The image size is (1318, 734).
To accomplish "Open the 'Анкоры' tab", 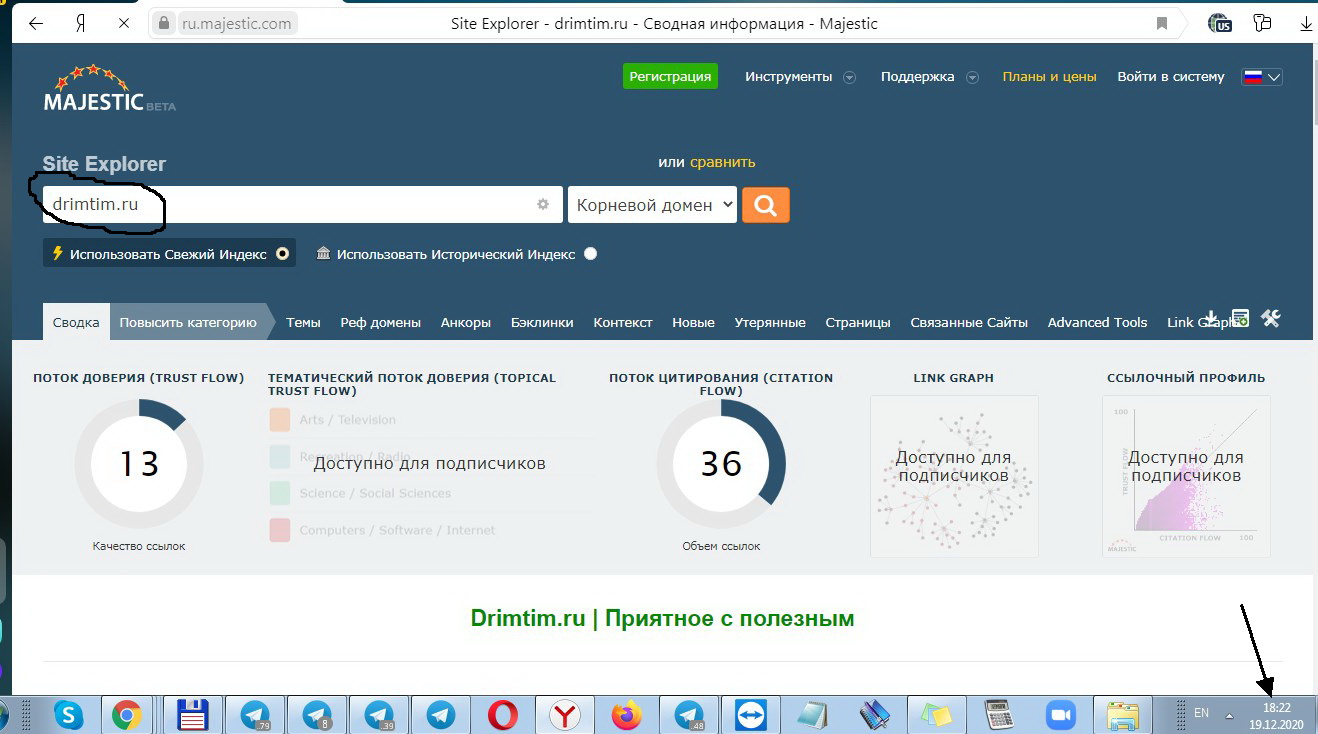I will point(465,322).
